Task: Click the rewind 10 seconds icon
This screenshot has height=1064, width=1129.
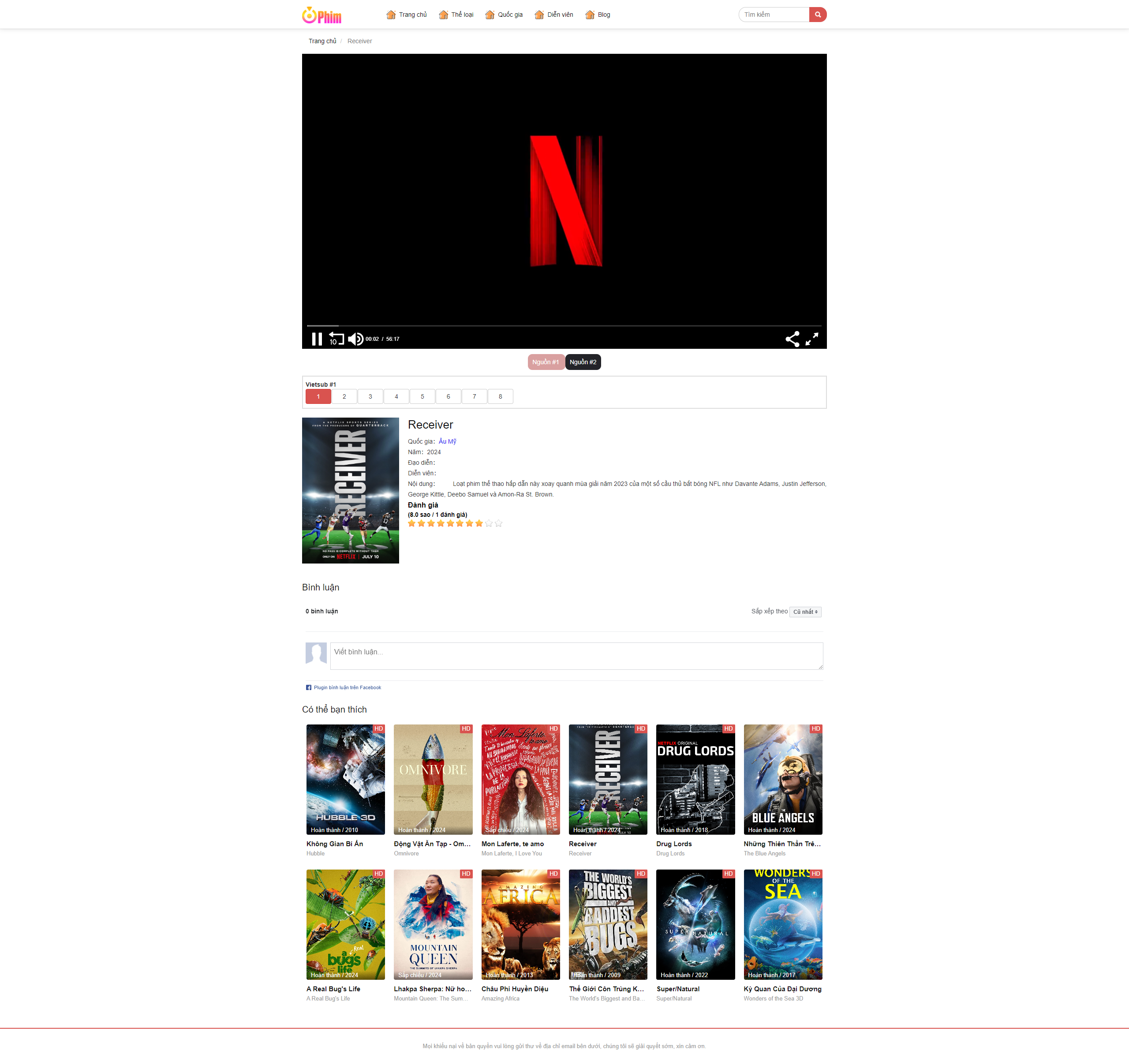Action: point(336,339)
